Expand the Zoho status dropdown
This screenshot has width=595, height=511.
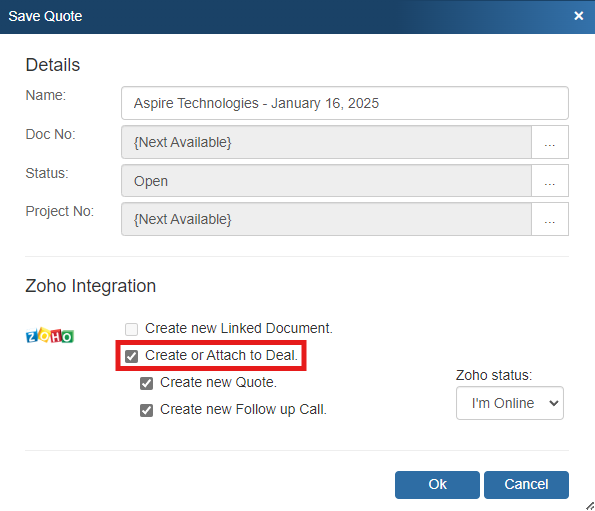coord(510,403)
